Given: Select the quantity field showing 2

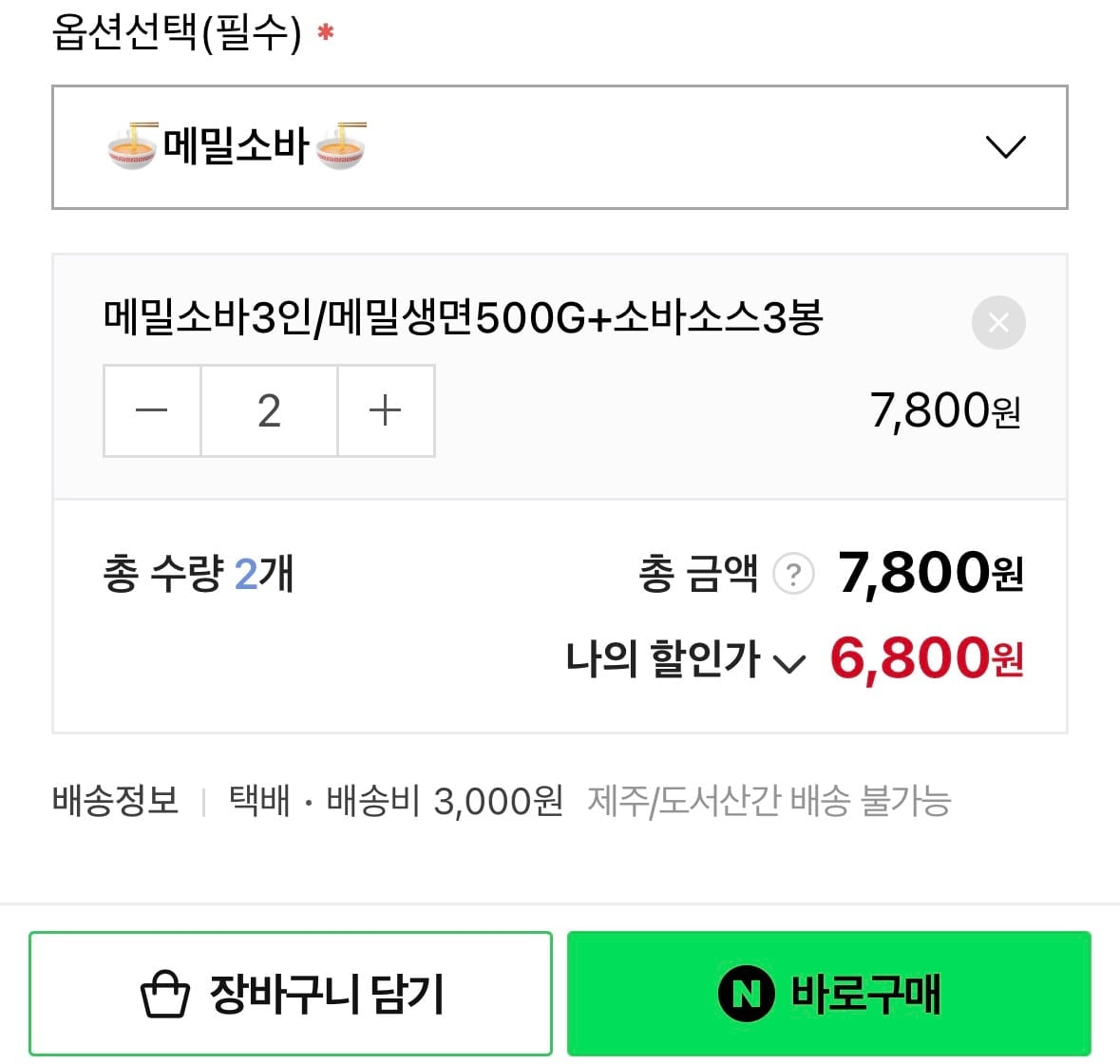Looking at the screenshot, I should (269, 410).
